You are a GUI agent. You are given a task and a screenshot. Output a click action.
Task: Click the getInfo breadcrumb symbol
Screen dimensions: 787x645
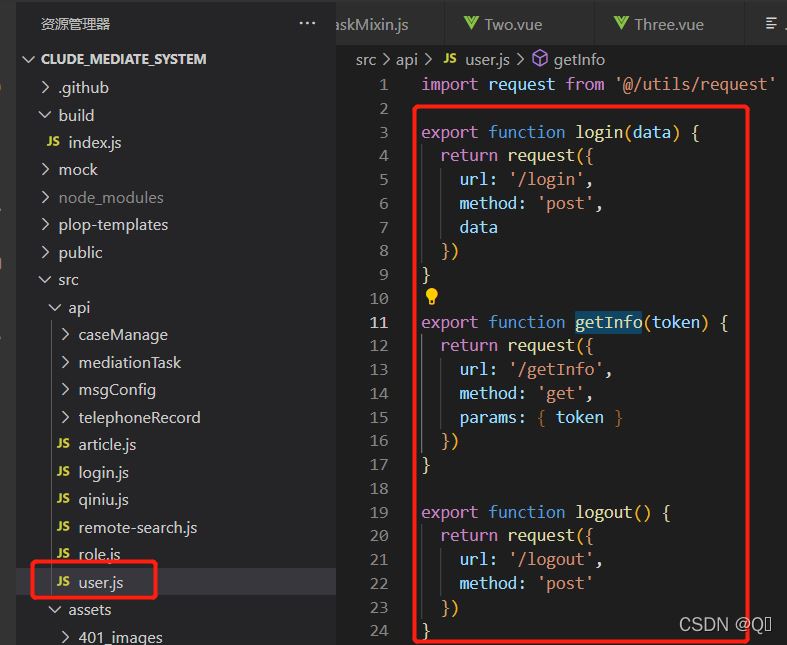(579, 60)
